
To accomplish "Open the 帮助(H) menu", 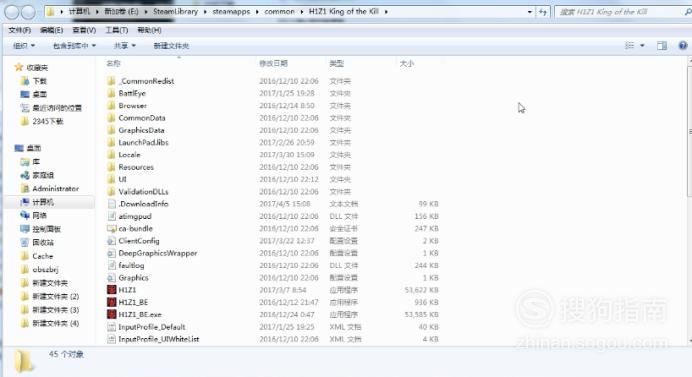I will click(x=149, y=30).
